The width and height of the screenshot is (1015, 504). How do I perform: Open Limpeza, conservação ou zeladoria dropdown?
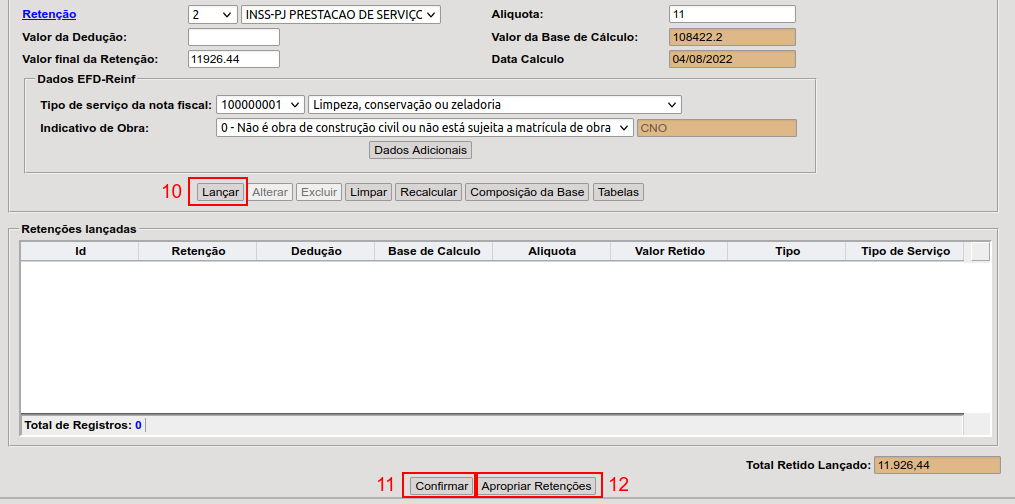[x=494, y=105]
